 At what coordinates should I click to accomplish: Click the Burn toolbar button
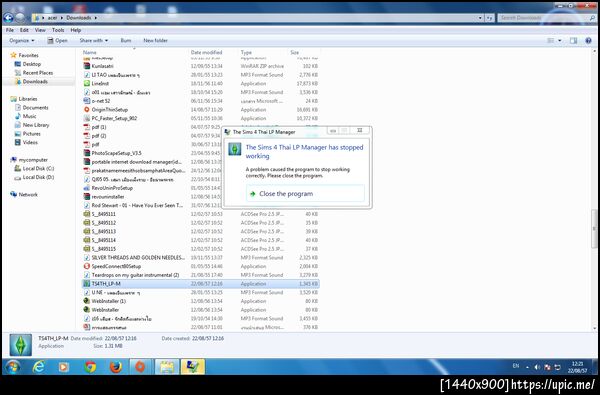(x=126, y=40)
